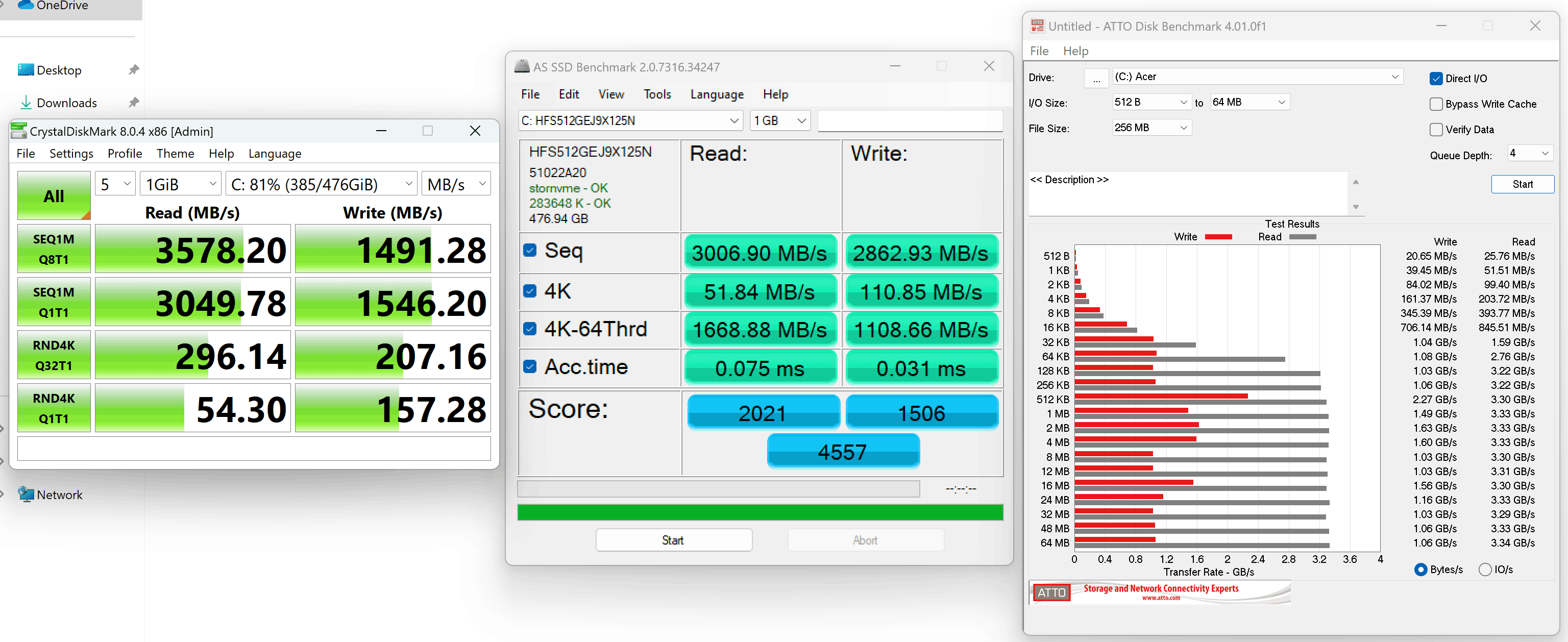Click Start in ATTO Disk Benchmark
Image resolution: width=1568 pixels, height=642 pixels.
pyautogui.click(x=1523, y=184)
